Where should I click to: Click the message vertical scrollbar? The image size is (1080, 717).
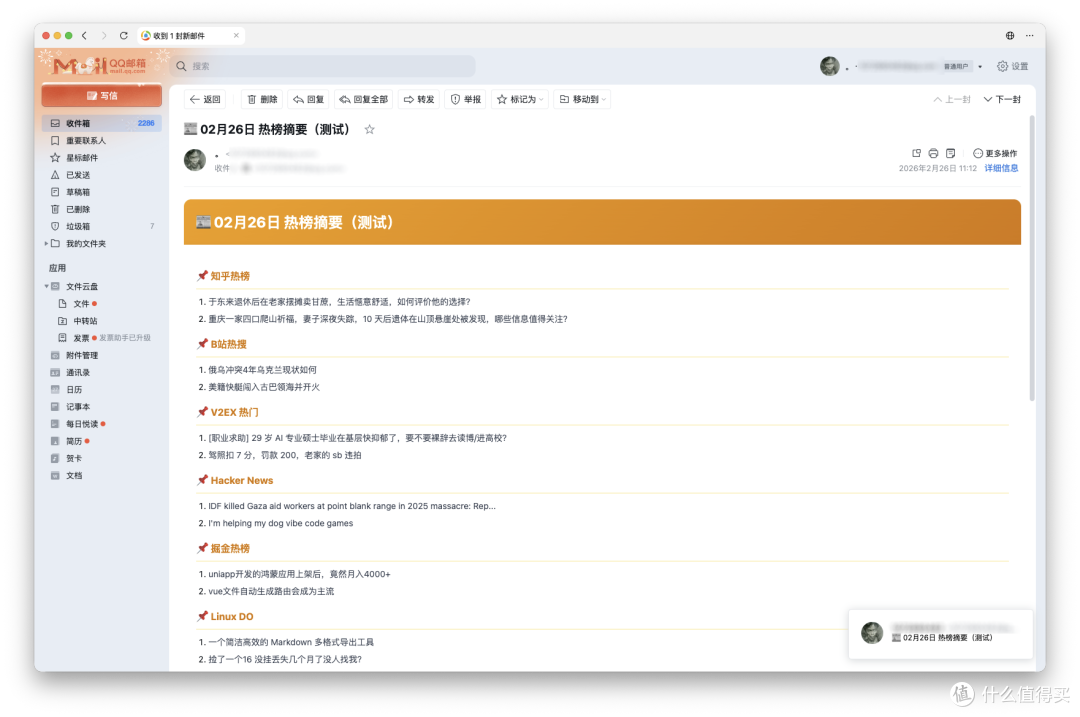click(1032, 259)
